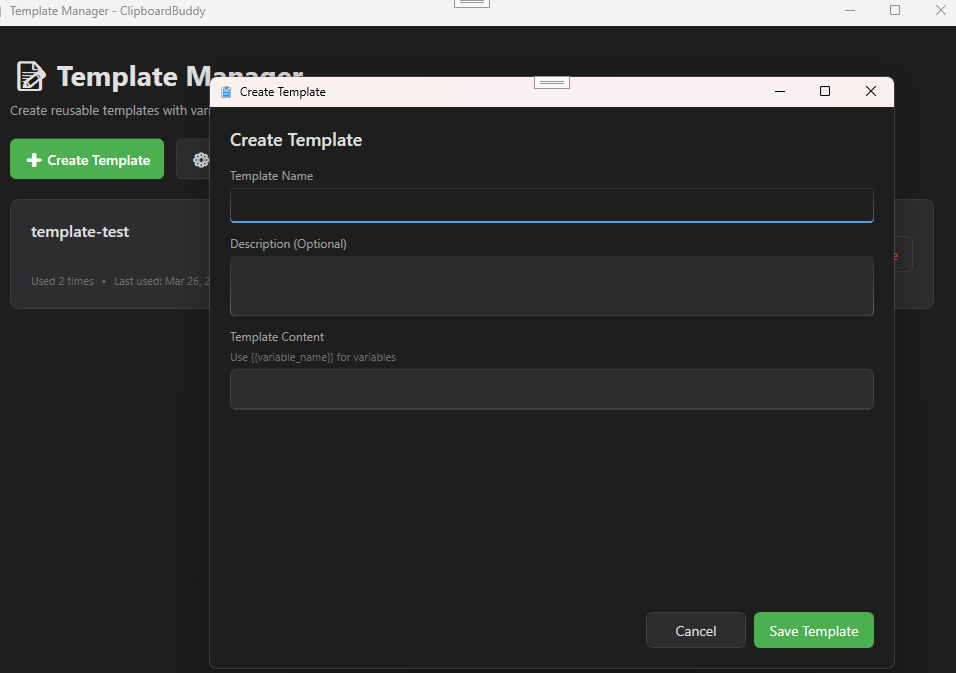Viewport: 956px width, 673px height.
Task: Minimize the Create Template dialog
Action: point(779,91)
